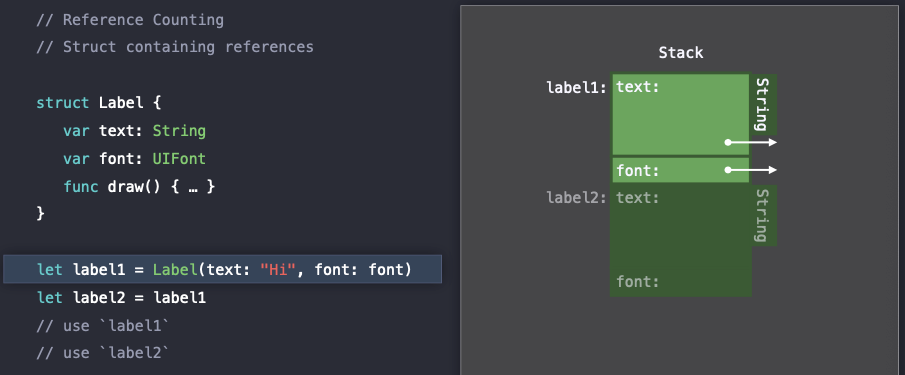Click the "// use `label2`" comment
The width and height of the screenshot is (905, 375).
103,353
